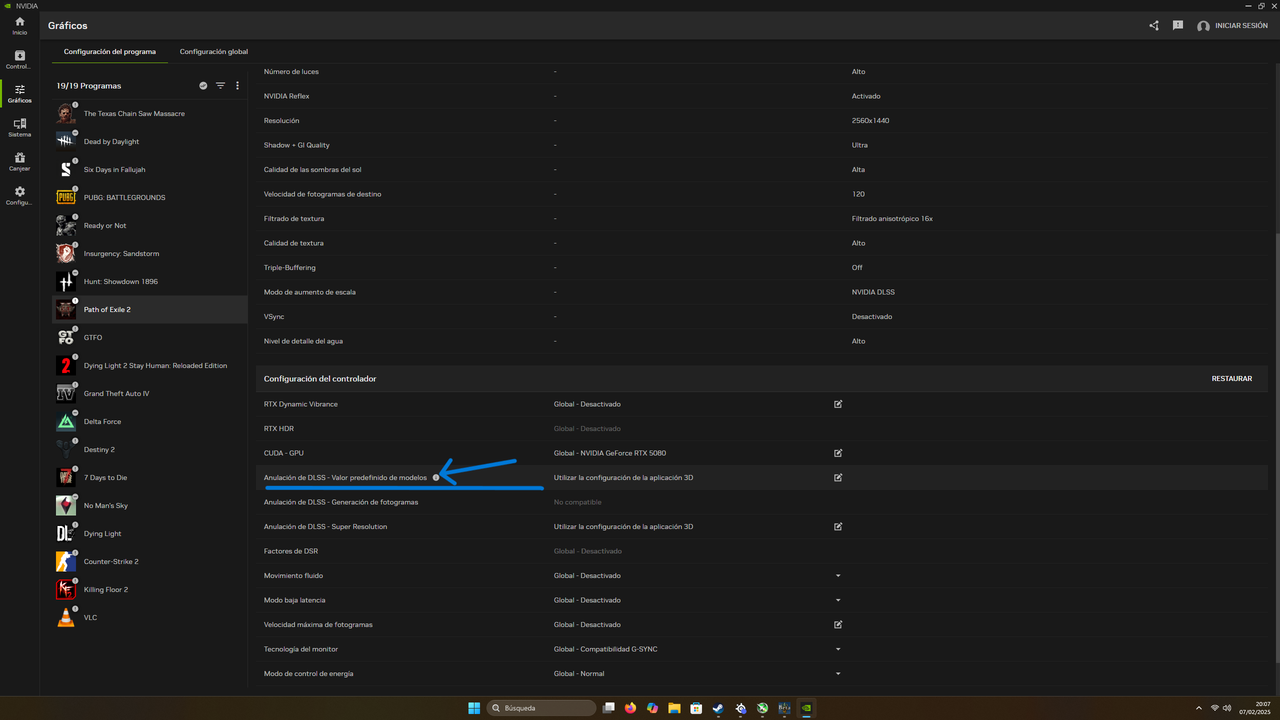Open the three-dot menu above program list
The image size is (1280, 720).
(237, 86)
